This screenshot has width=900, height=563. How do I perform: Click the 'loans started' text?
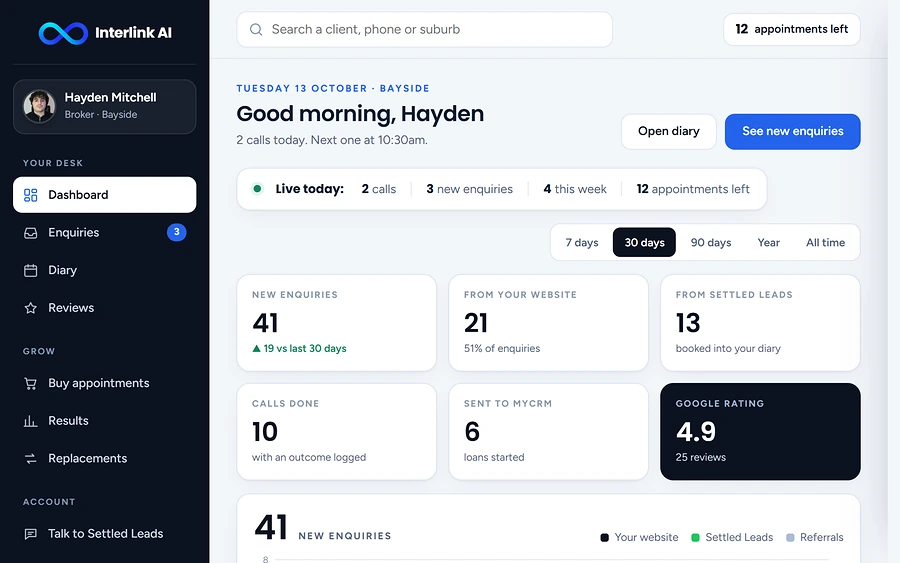click(494, 457)
